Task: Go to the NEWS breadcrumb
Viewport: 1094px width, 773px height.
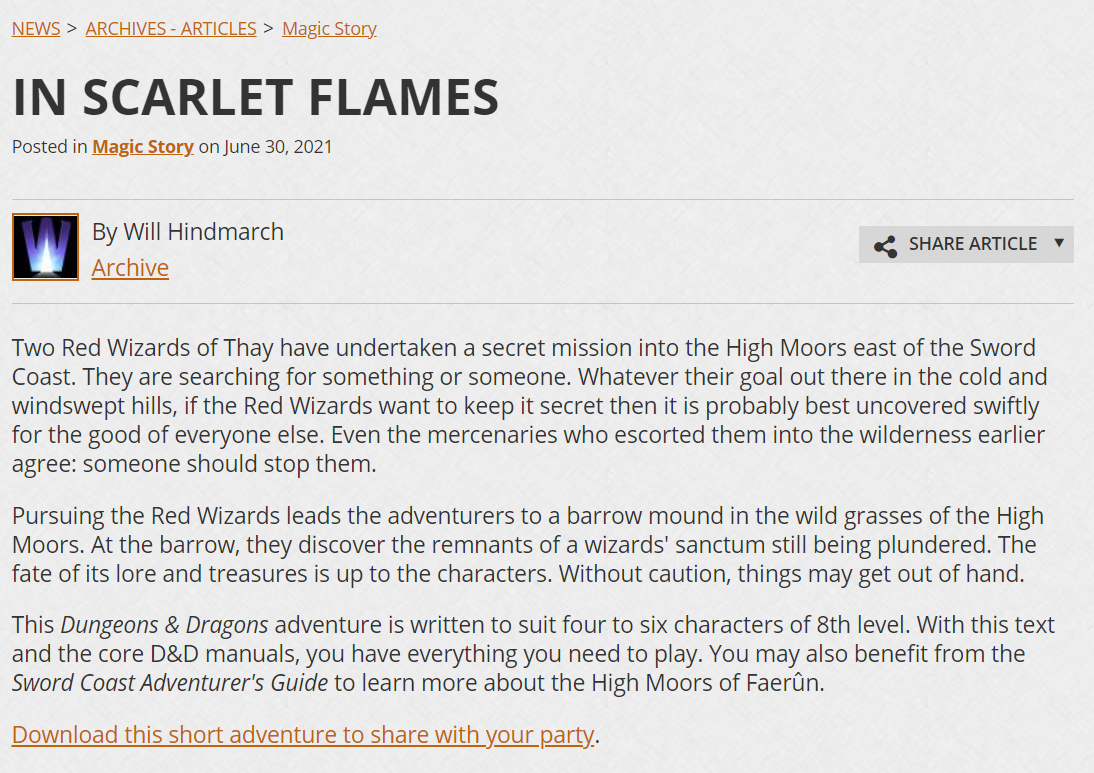Action: pyautogui.click(x=36, y=29)
